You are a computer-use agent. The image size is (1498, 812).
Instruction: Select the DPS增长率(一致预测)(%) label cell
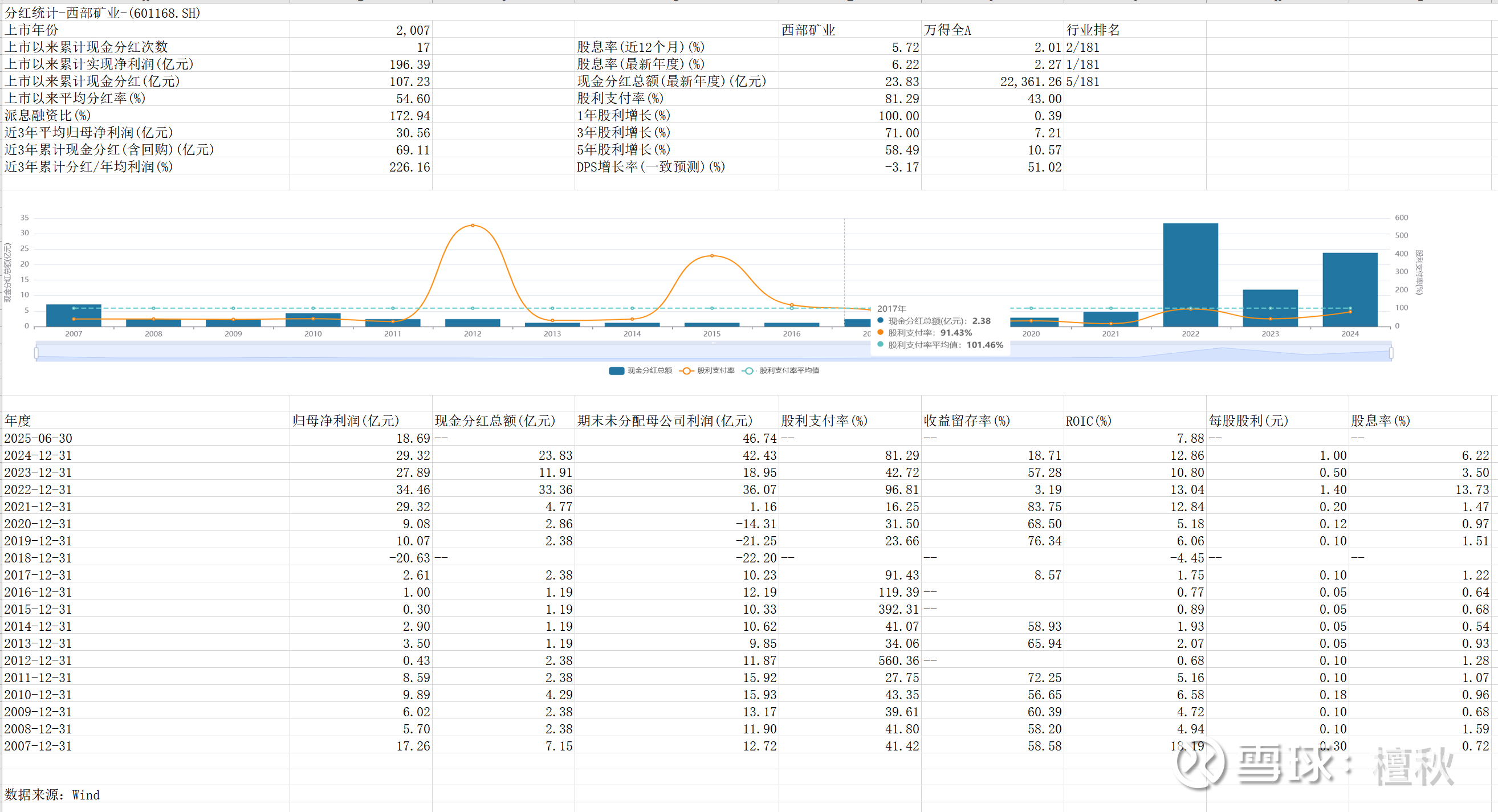[676, 166]
